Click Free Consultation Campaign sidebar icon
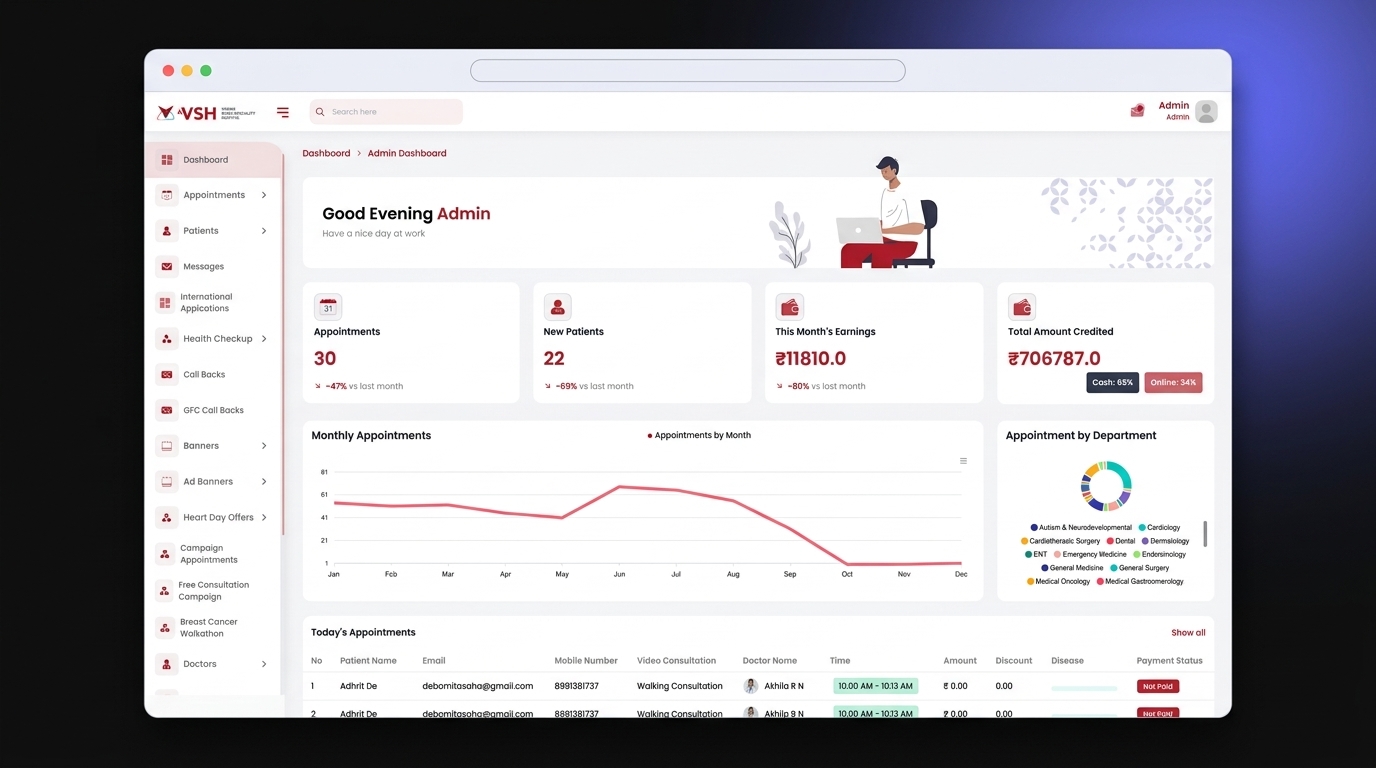The image size is (1376, 768). [165, 591]
